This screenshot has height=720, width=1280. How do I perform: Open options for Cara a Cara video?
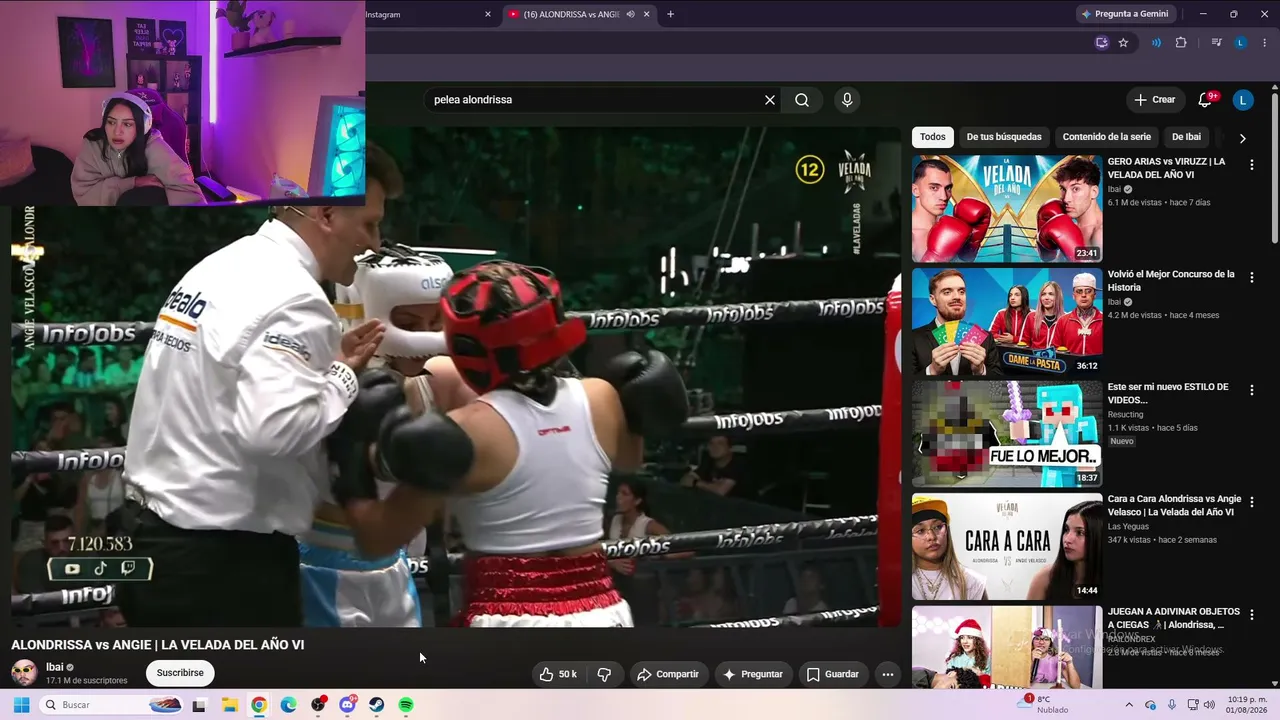point(1251,503)
